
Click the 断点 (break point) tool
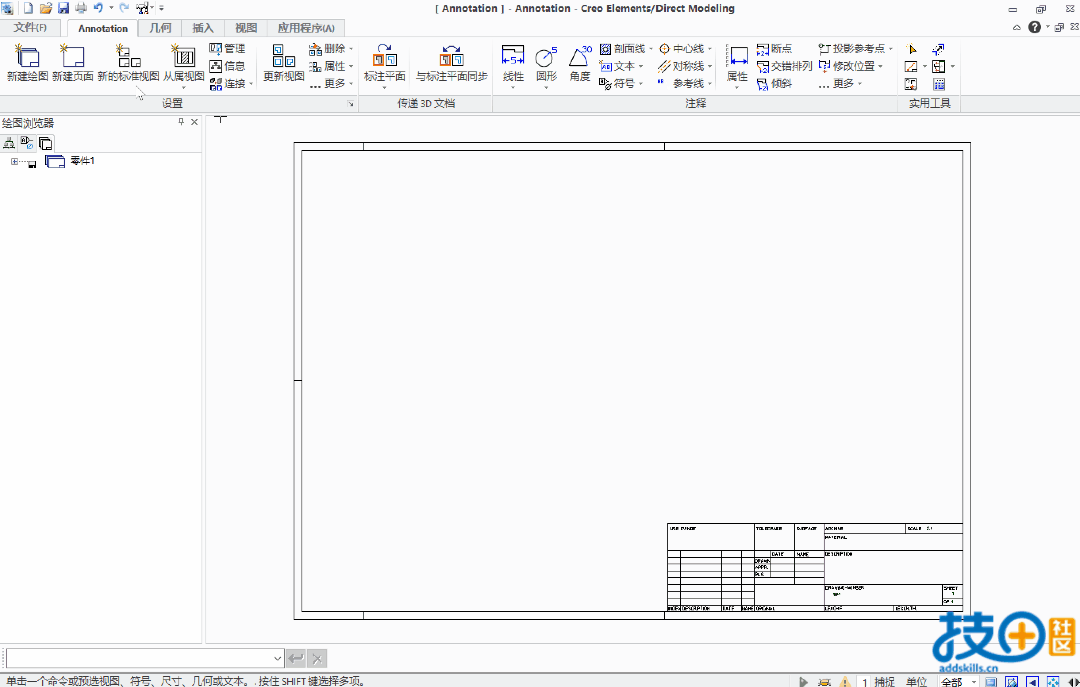coord(774,49)
